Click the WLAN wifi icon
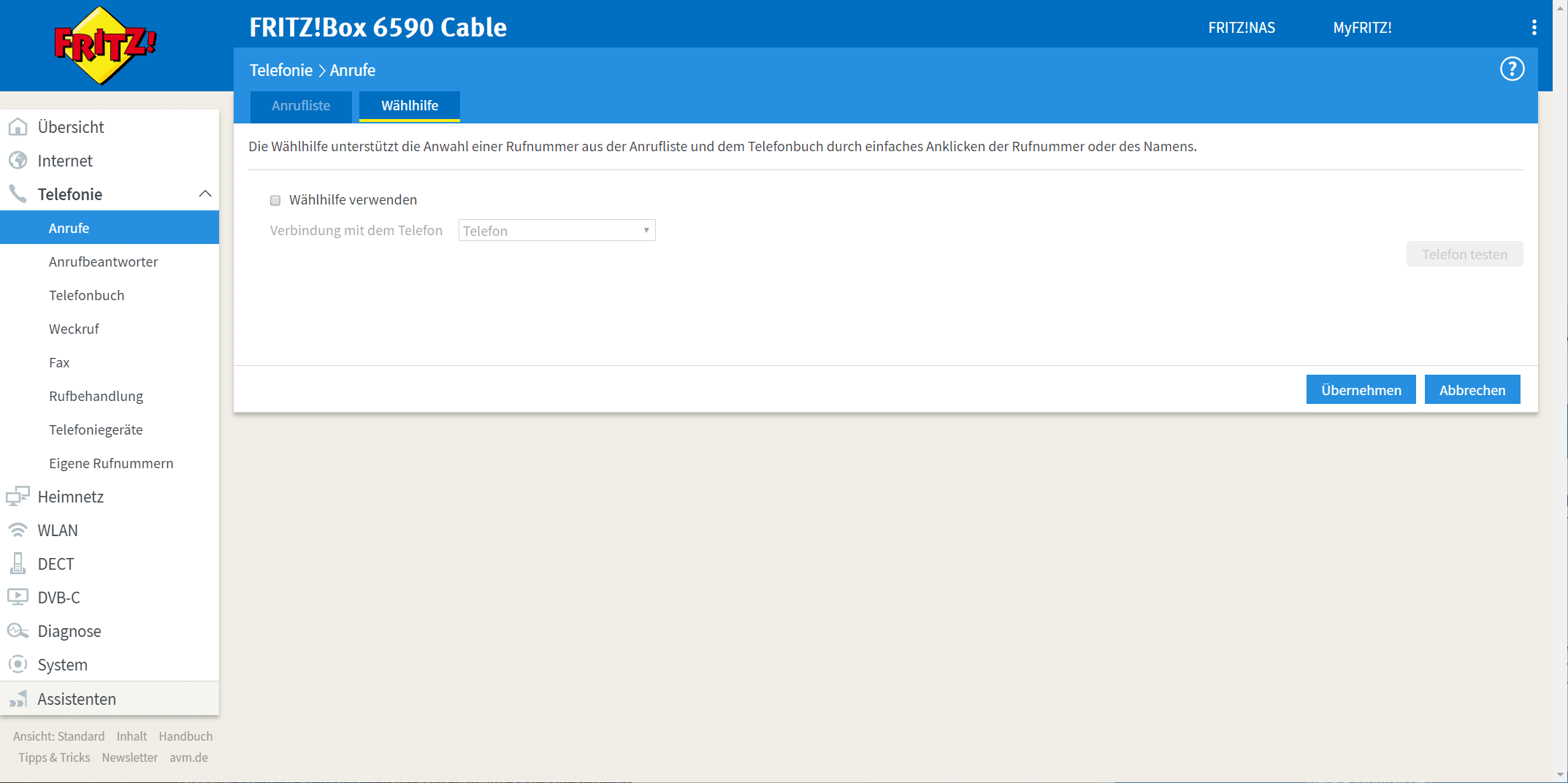 [18, 530]
